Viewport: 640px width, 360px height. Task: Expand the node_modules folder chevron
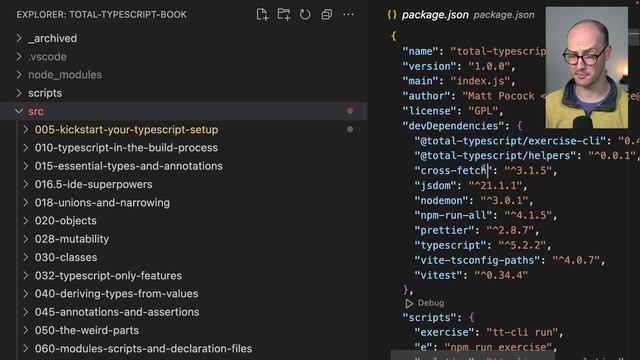click(19, 75)
